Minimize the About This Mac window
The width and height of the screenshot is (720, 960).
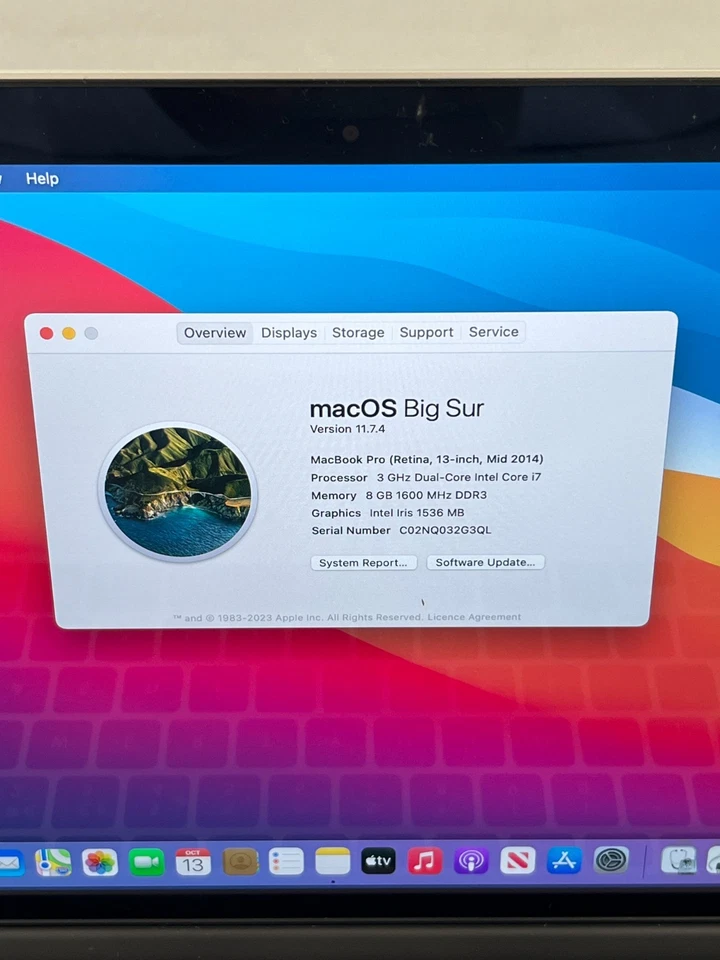(x=69, y=333)
